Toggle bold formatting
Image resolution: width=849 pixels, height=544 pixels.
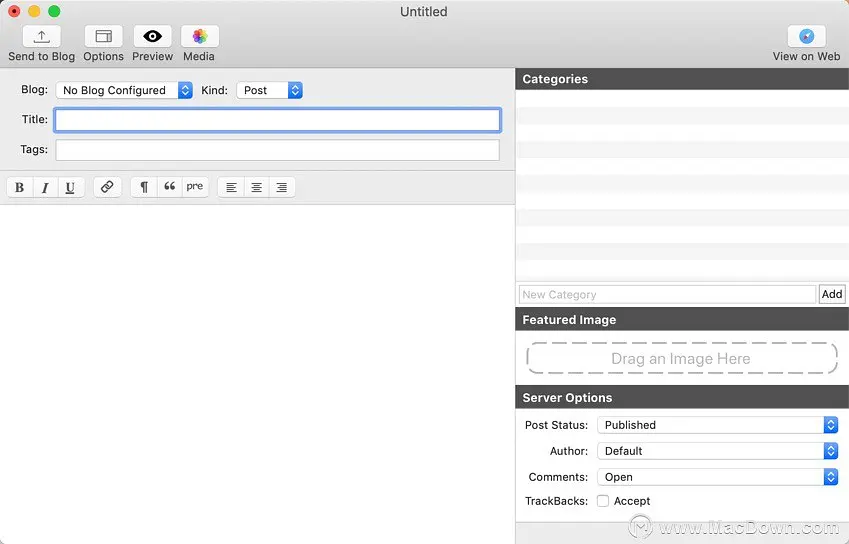coord(19,187)
